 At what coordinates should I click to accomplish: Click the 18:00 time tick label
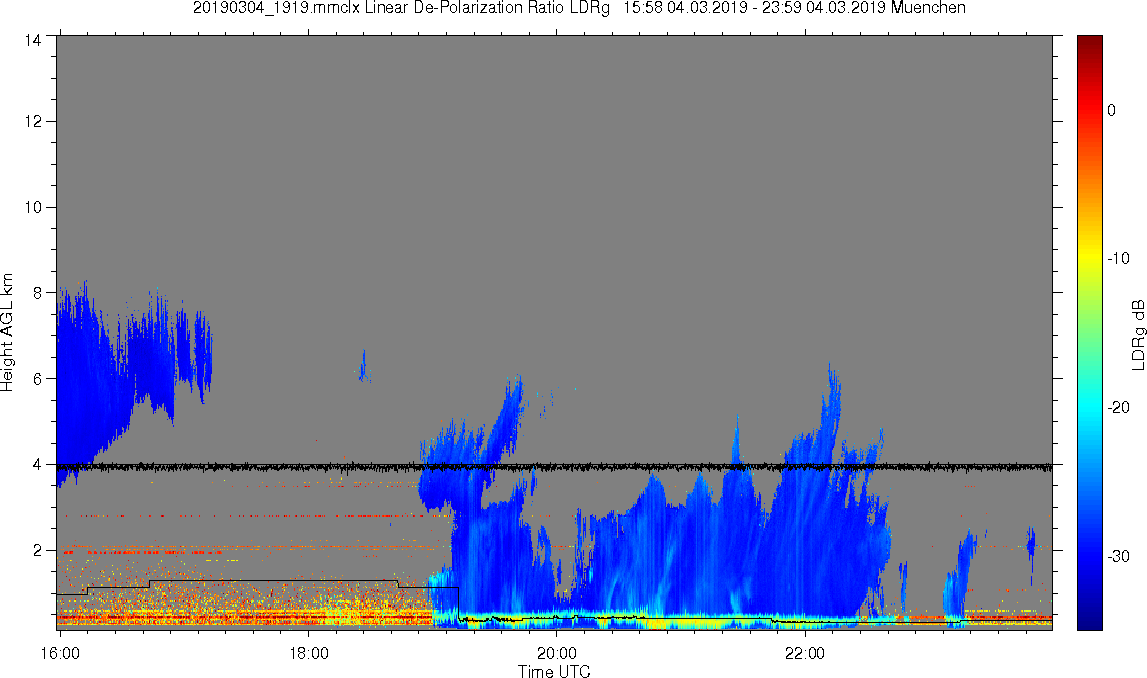click(x=309, y=653)
